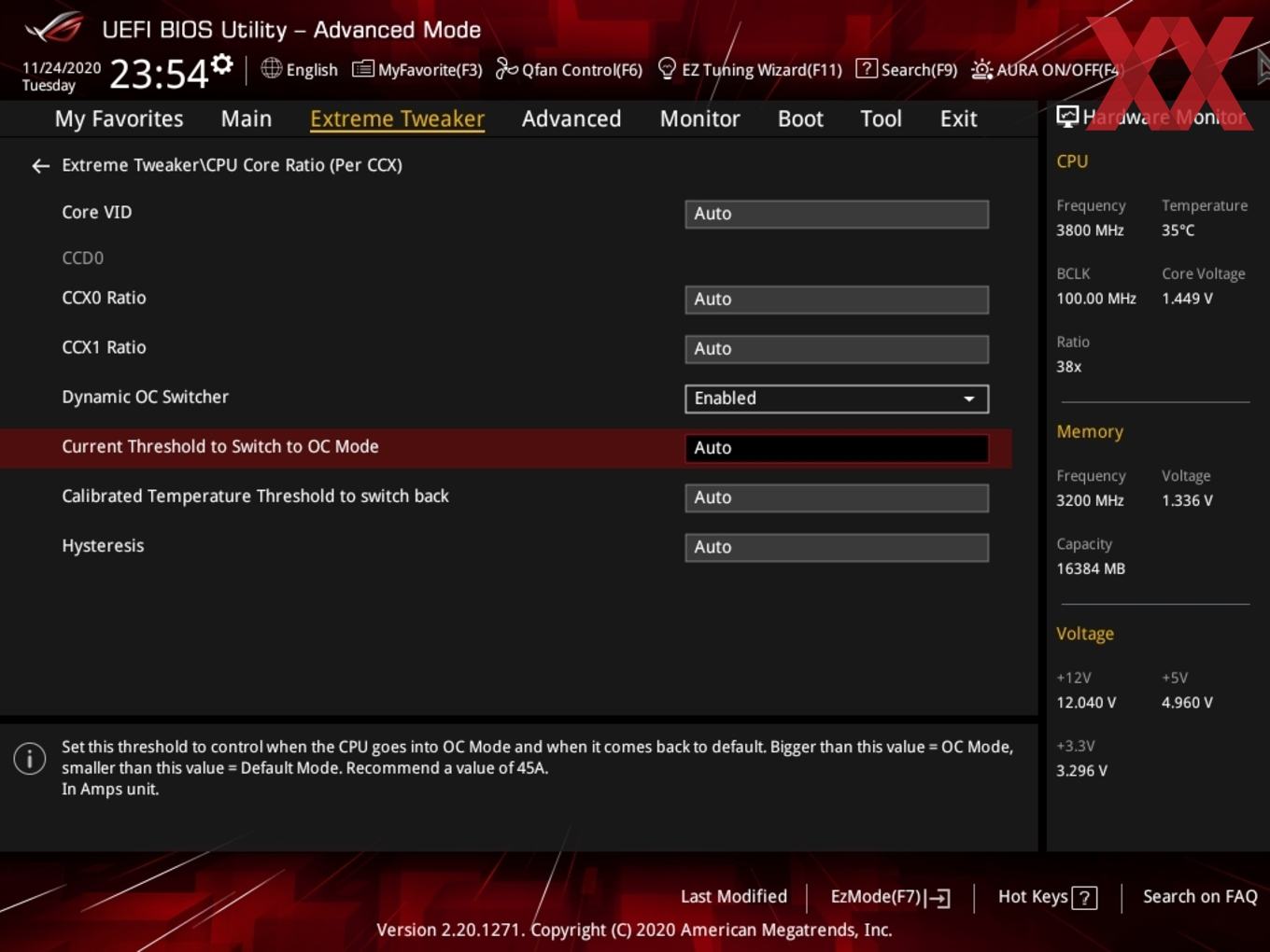Click the CPU temperature 35°C value

point(1178,231)
